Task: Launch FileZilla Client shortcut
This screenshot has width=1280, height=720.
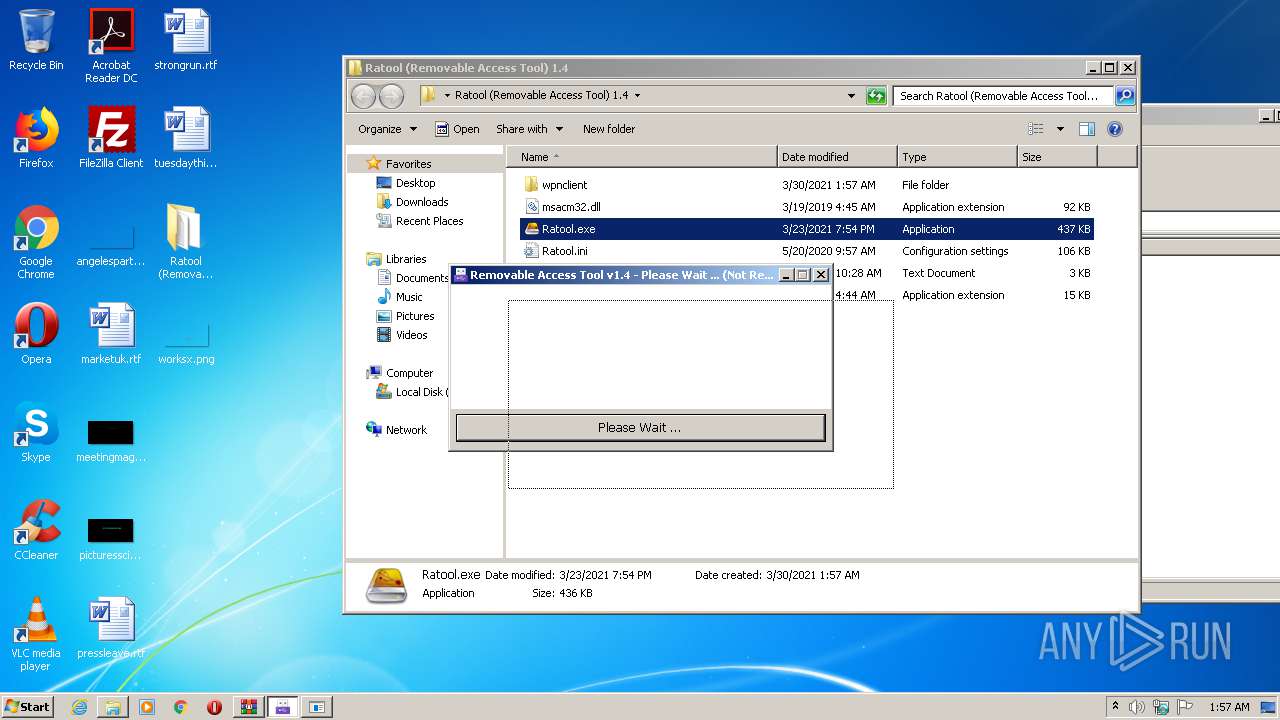Action: click(x=111, y=138)
